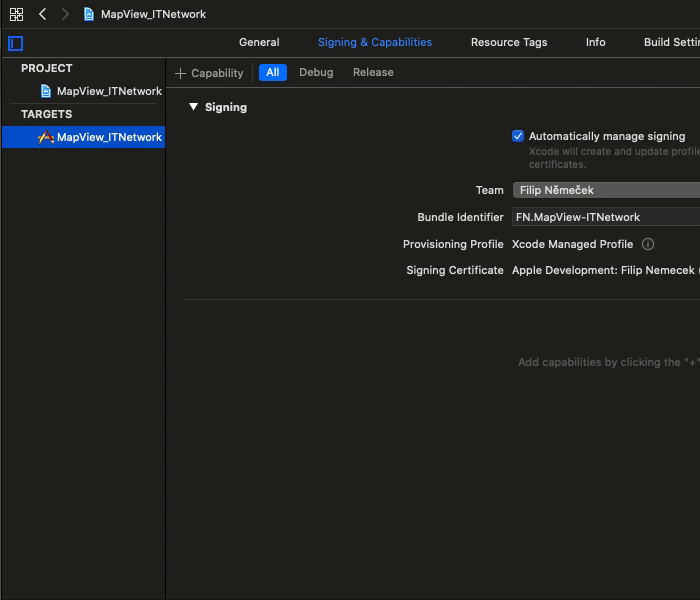Click the MapView_ITNetwork file icon in the breadcrumb
Image resolution: width=700 pixels, height=600 pixels.
[x=89, y=14]
